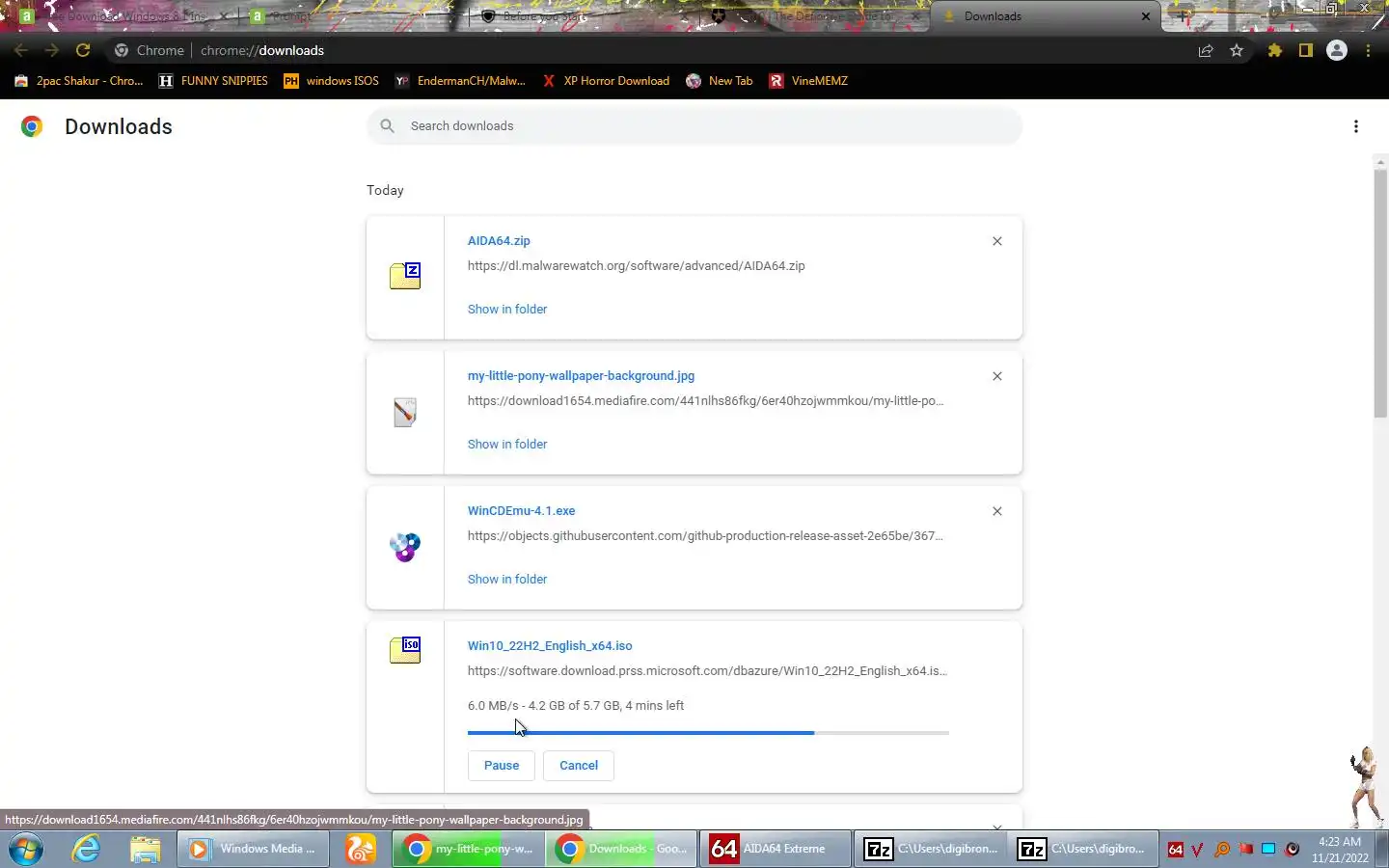The width and height of the screenshot is (1389, 868).
Task: Open the 2pac Shakur bookmark
Action: [x=79, y=81]
